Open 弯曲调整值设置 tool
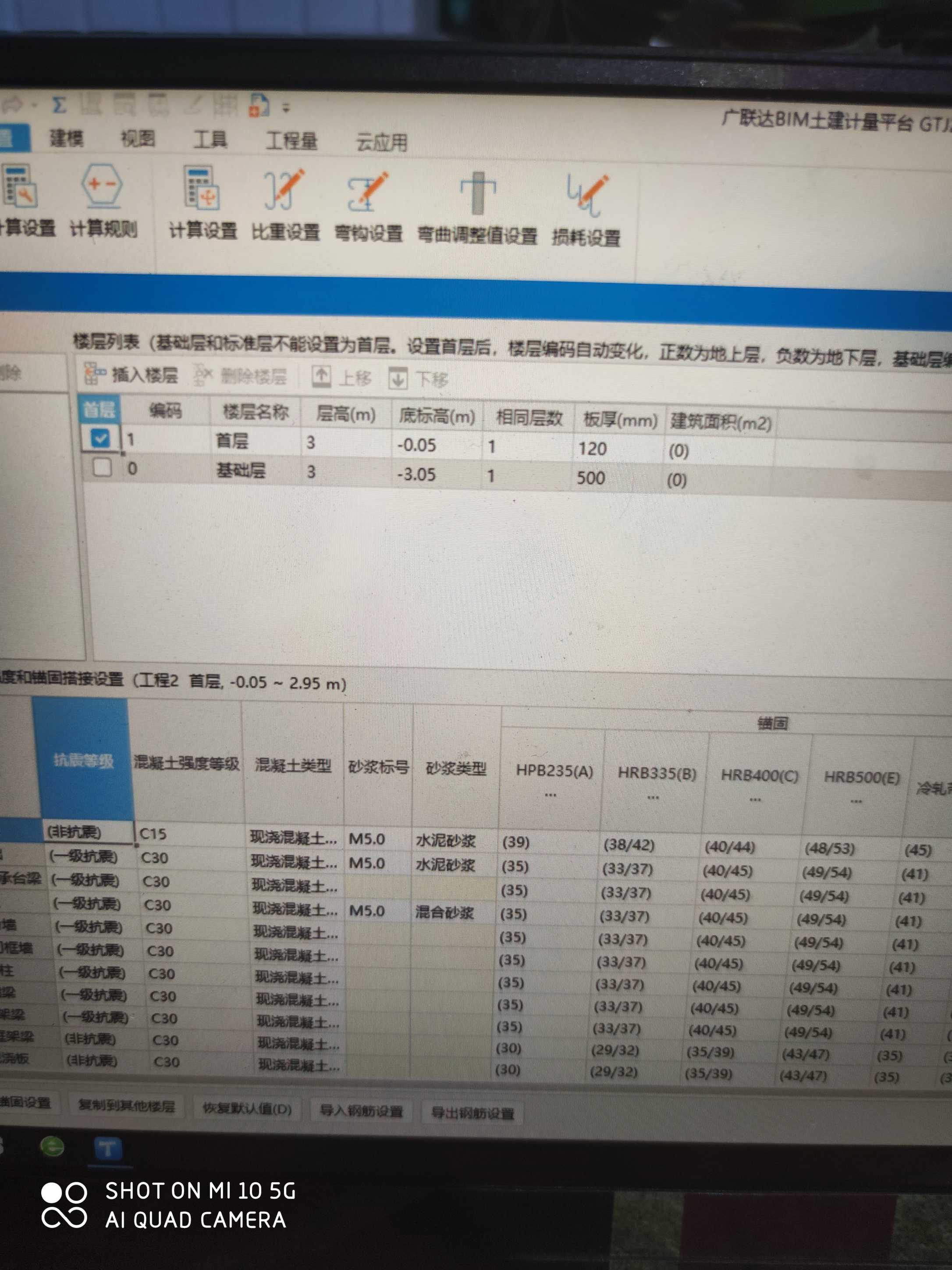Screen dimensions: 952x1270 tap(477, 209)
